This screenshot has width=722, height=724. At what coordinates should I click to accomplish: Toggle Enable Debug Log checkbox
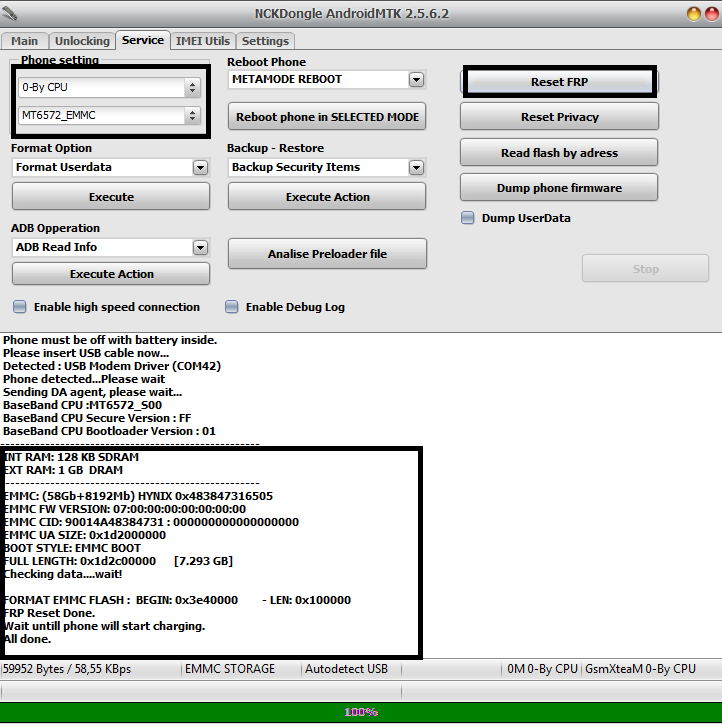coord(232,307)
